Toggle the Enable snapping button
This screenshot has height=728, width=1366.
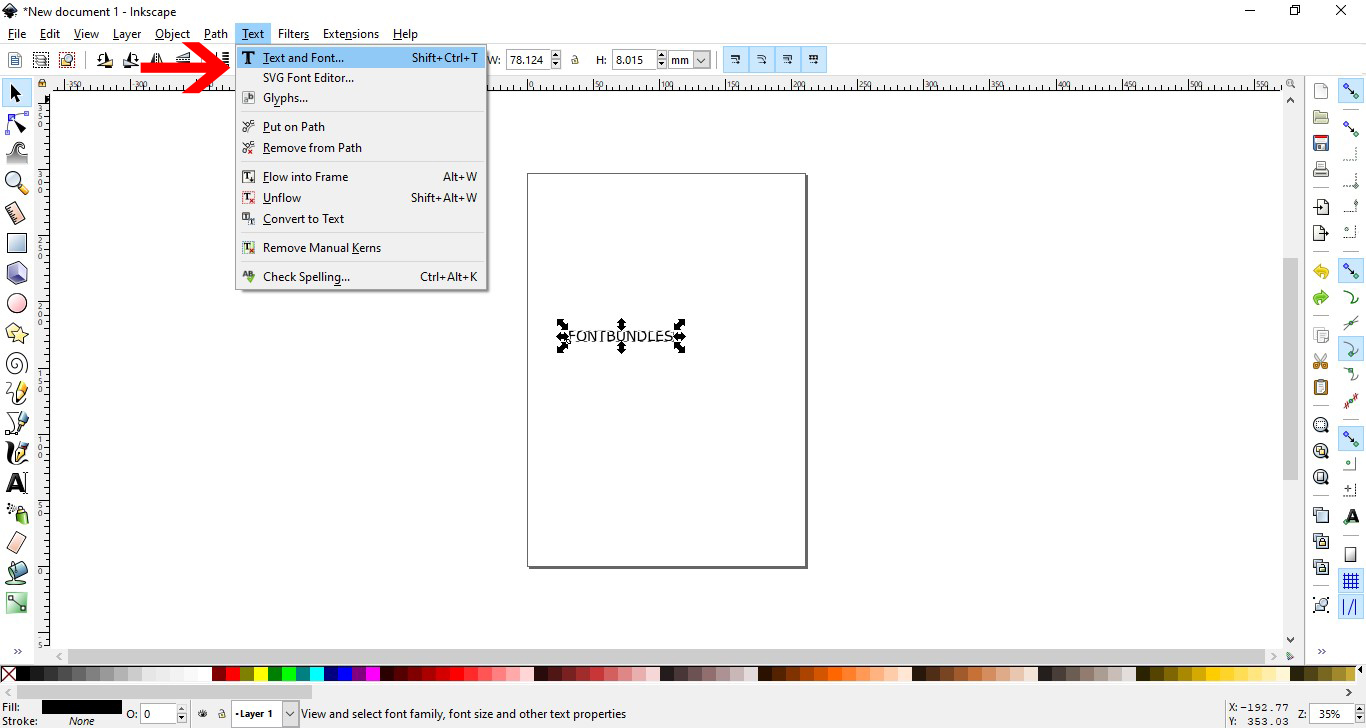click(x=1351, y=91)
